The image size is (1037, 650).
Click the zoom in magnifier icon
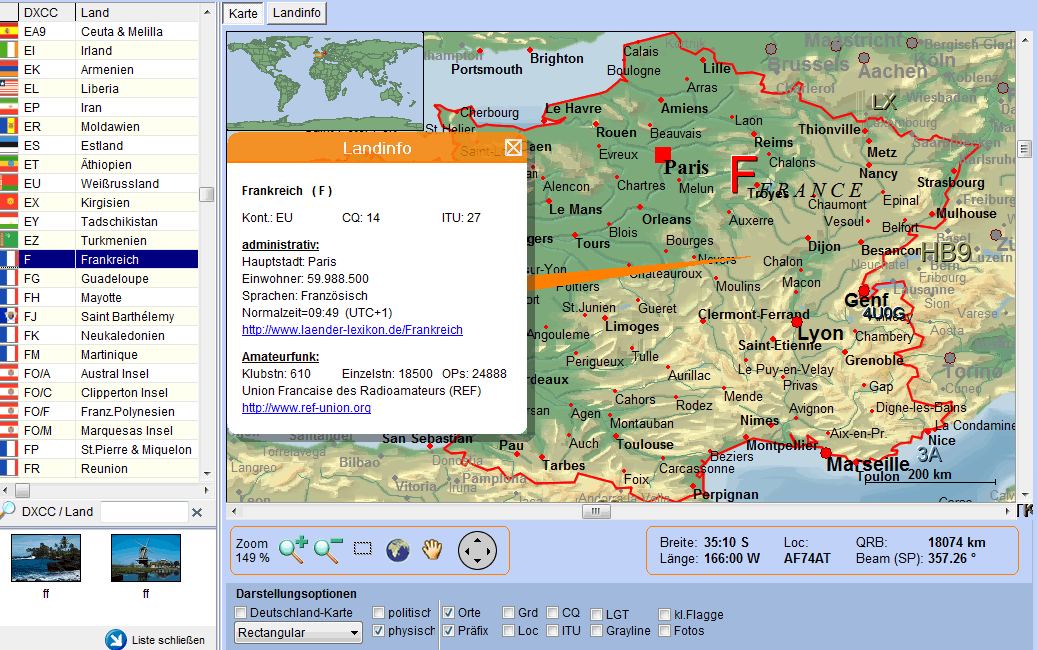point(293,548)
